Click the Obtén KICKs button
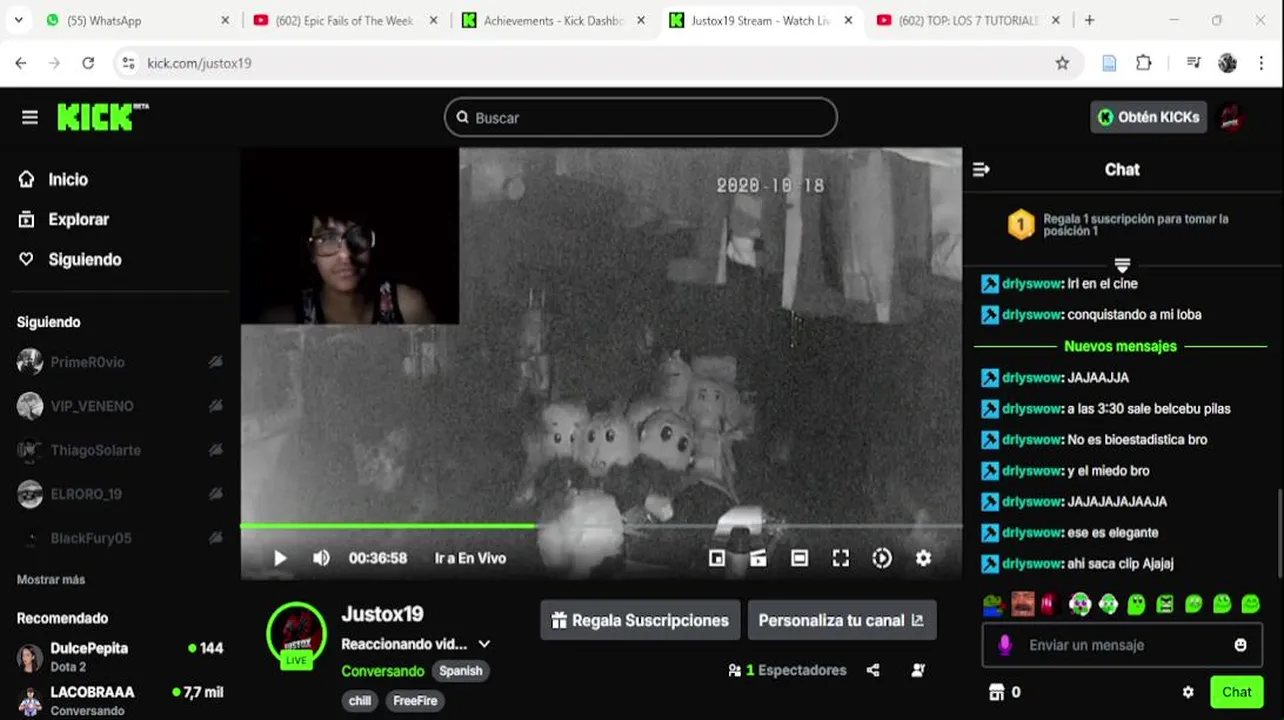Image resolution: width=1284 pixels, height=720 pixels. 1148,117
